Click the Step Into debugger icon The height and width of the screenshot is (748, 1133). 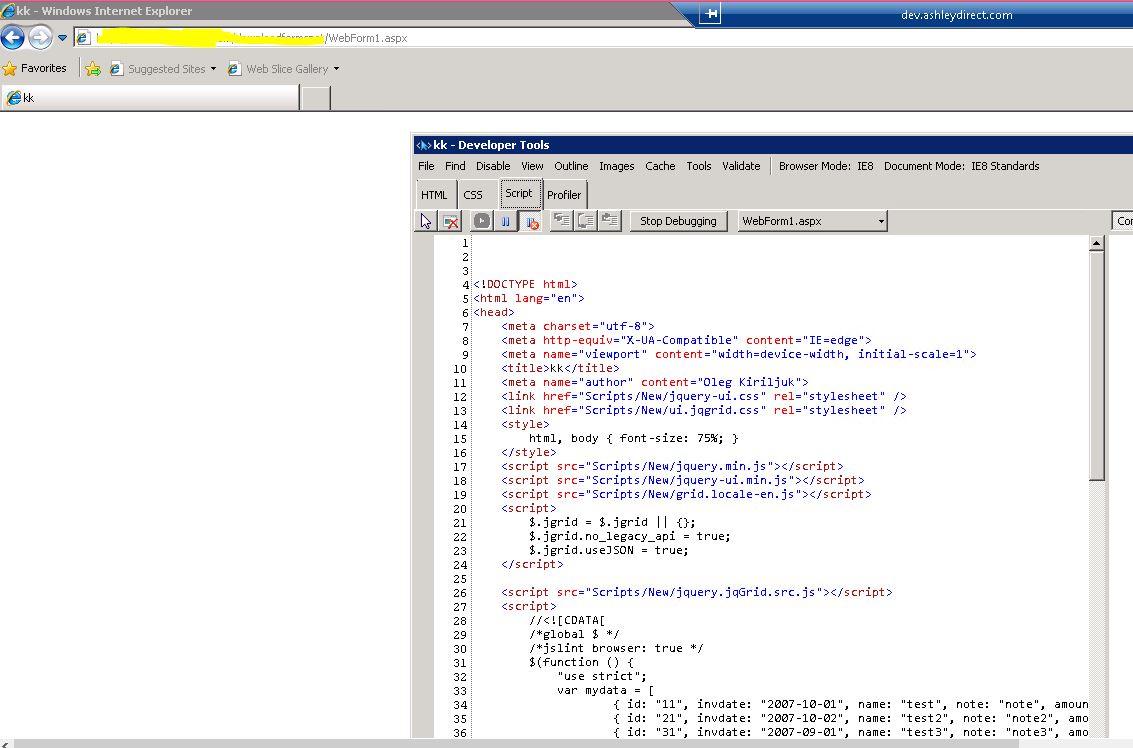(561, 220)
